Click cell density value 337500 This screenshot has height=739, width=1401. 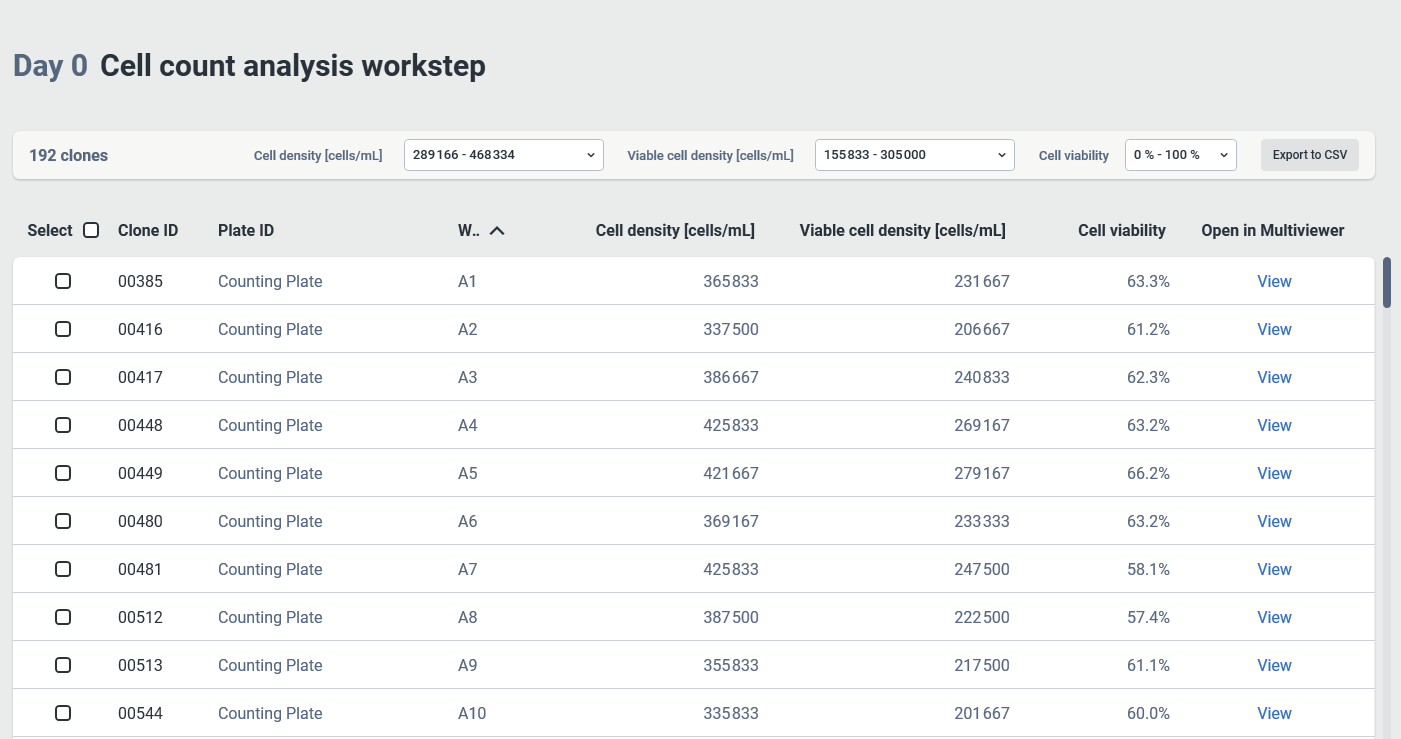731,329
